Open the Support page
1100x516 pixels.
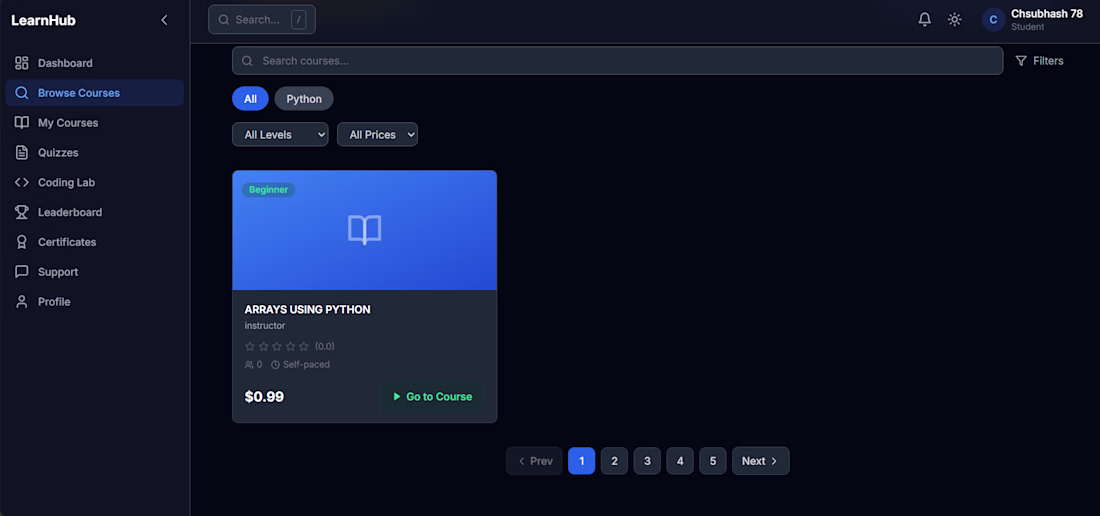coord(95,271)
